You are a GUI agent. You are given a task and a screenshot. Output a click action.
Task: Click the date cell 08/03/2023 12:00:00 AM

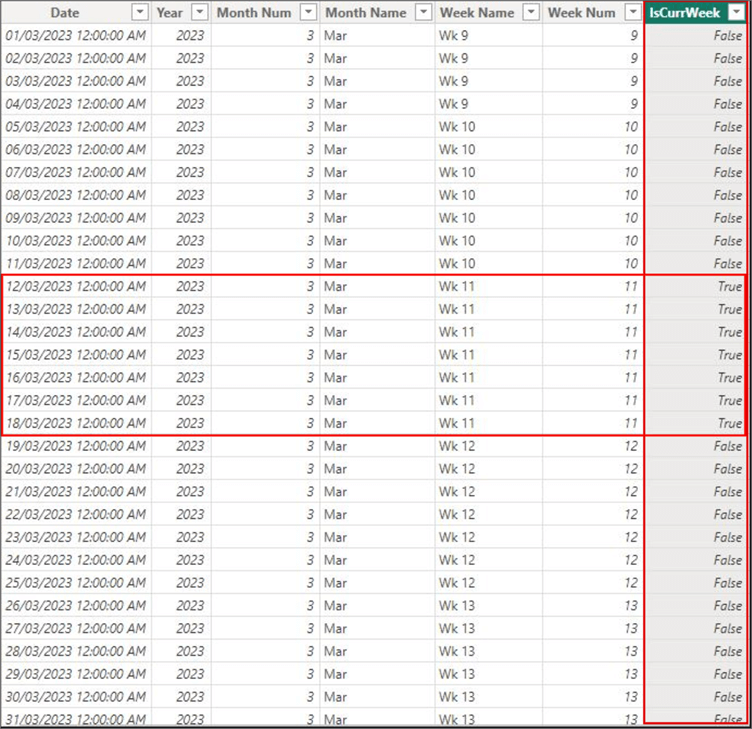tap(76, 195)
